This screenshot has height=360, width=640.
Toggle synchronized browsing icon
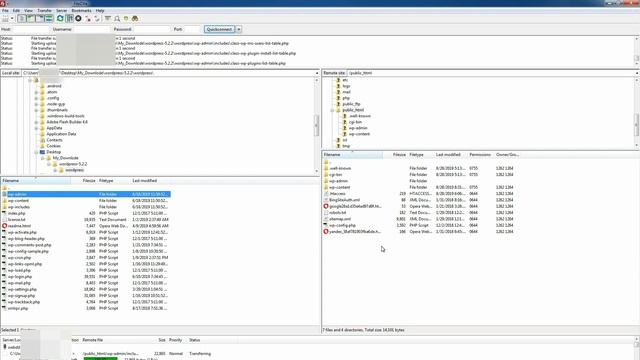click(x=126, y=19)
